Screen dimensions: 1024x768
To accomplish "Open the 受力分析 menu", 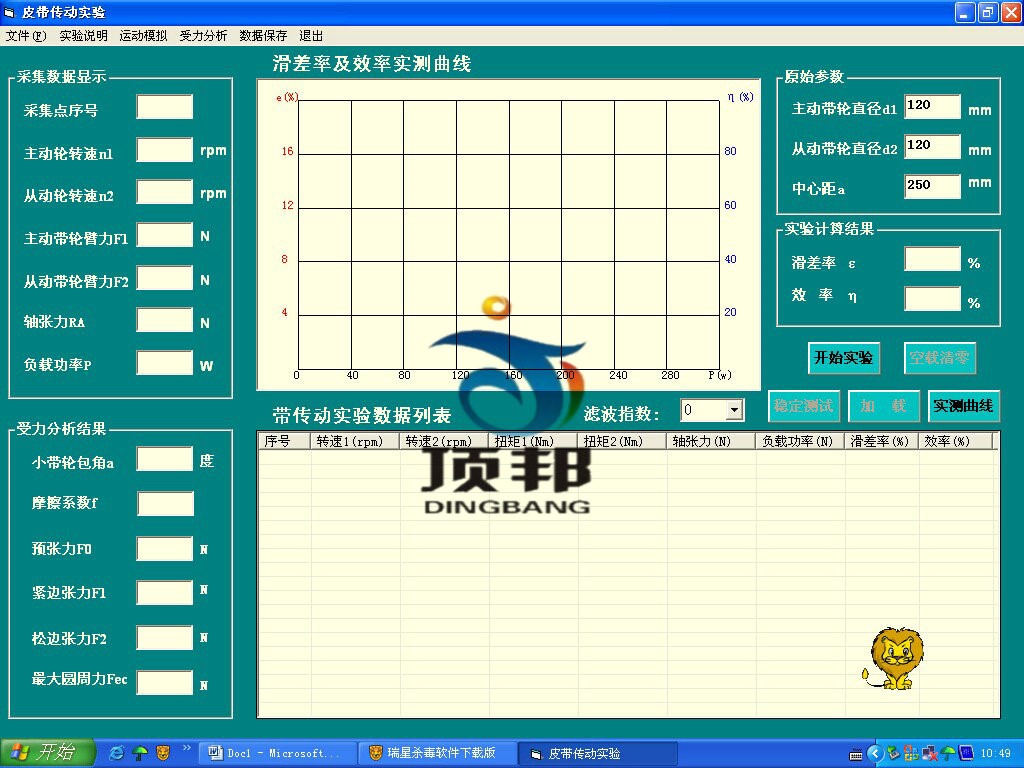I will click(x=205, y=35).
